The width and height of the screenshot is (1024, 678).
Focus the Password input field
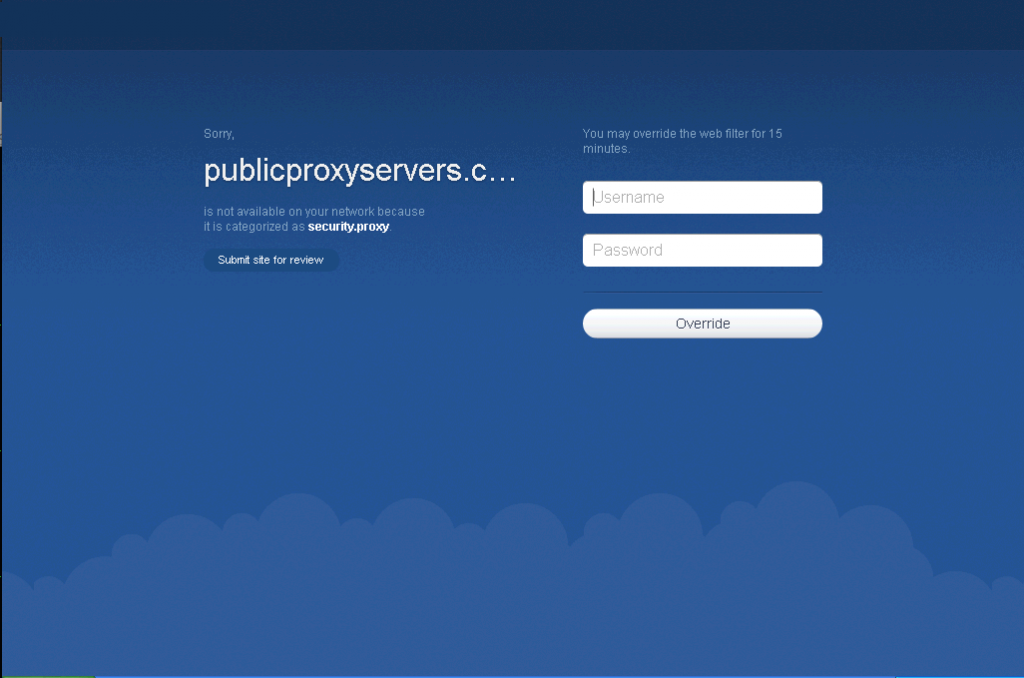[702, 250]
